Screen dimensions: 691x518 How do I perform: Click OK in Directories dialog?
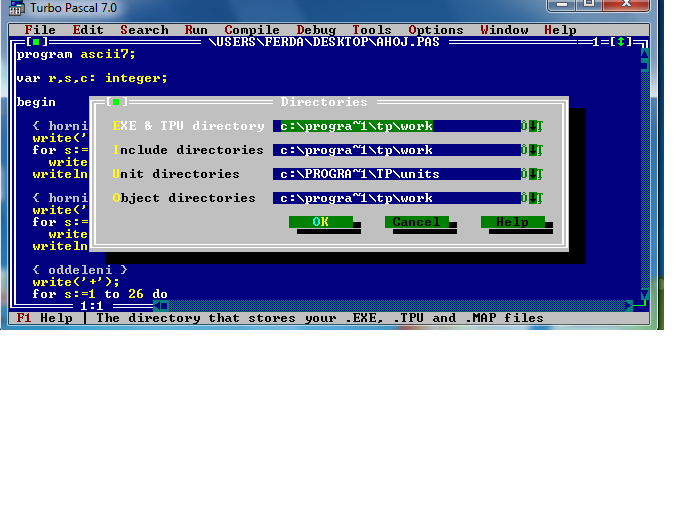pos(321,222)
